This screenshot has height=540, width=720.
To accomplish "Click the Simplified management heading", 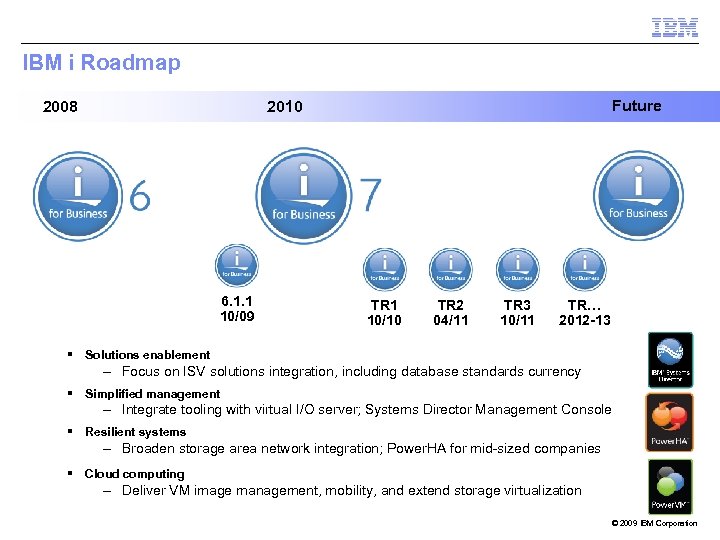I will point(152,394).
